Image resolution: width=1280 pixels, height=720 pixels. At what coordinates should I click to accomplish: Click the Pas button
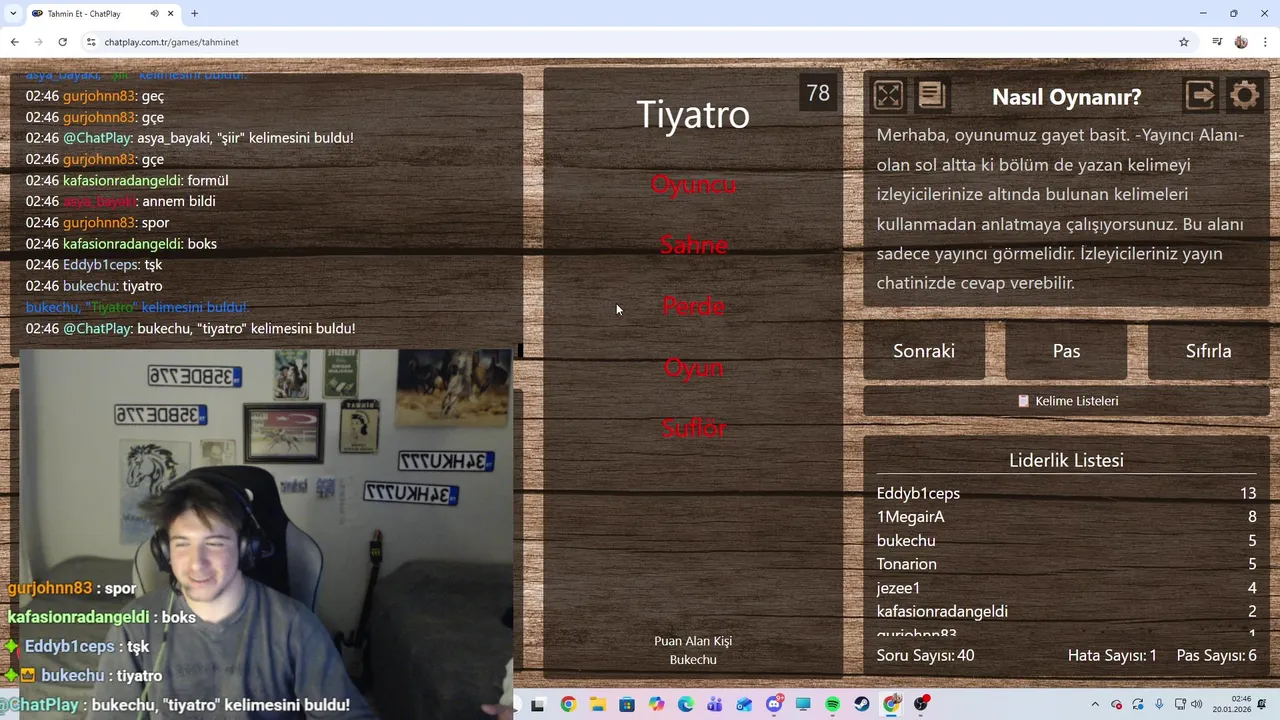pos(1066,351)
